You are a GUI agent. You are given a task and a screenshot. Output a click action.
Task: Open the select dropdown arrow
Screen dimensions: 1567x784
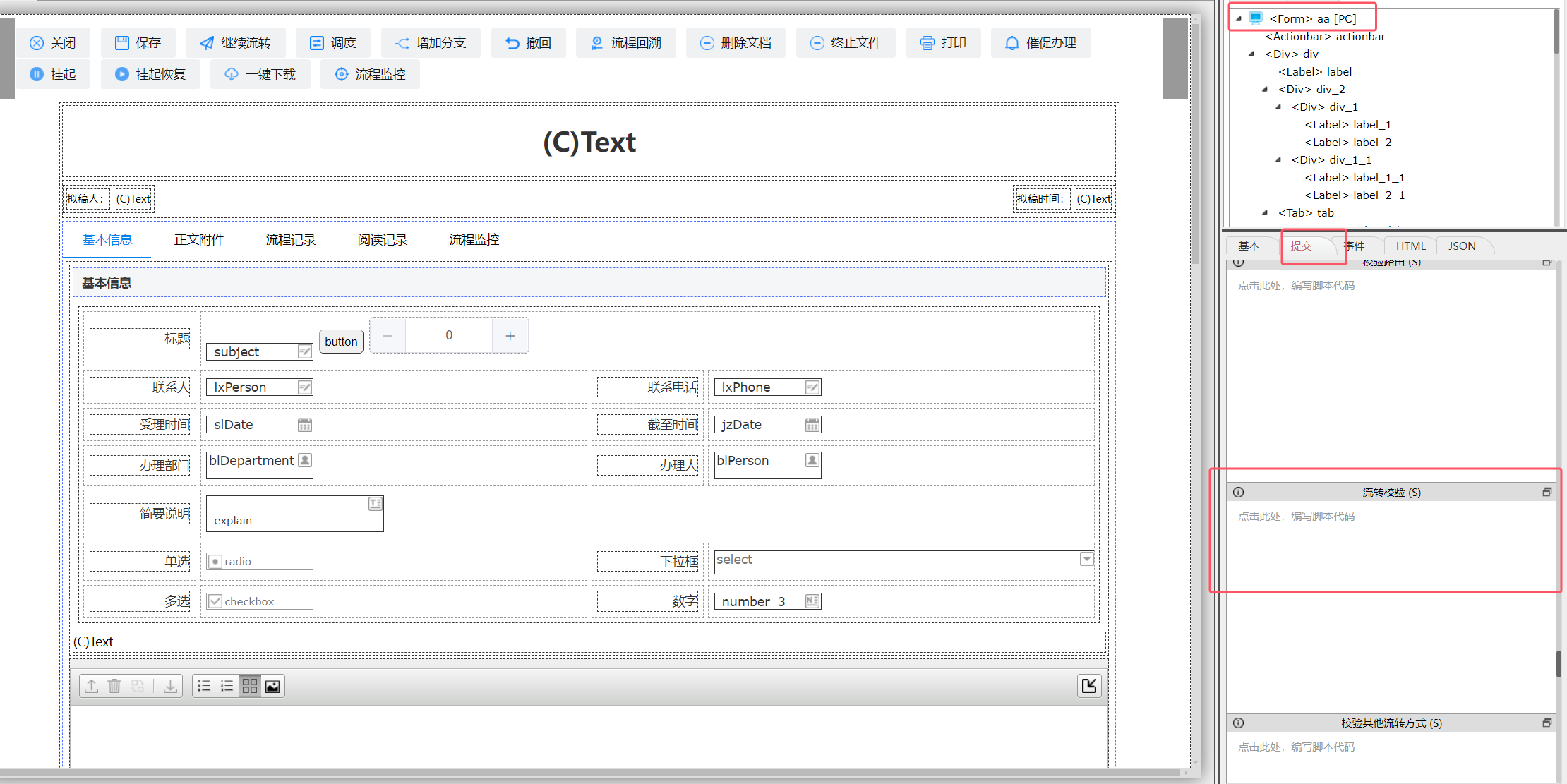pyautogui.click(x=1086, y=560)
